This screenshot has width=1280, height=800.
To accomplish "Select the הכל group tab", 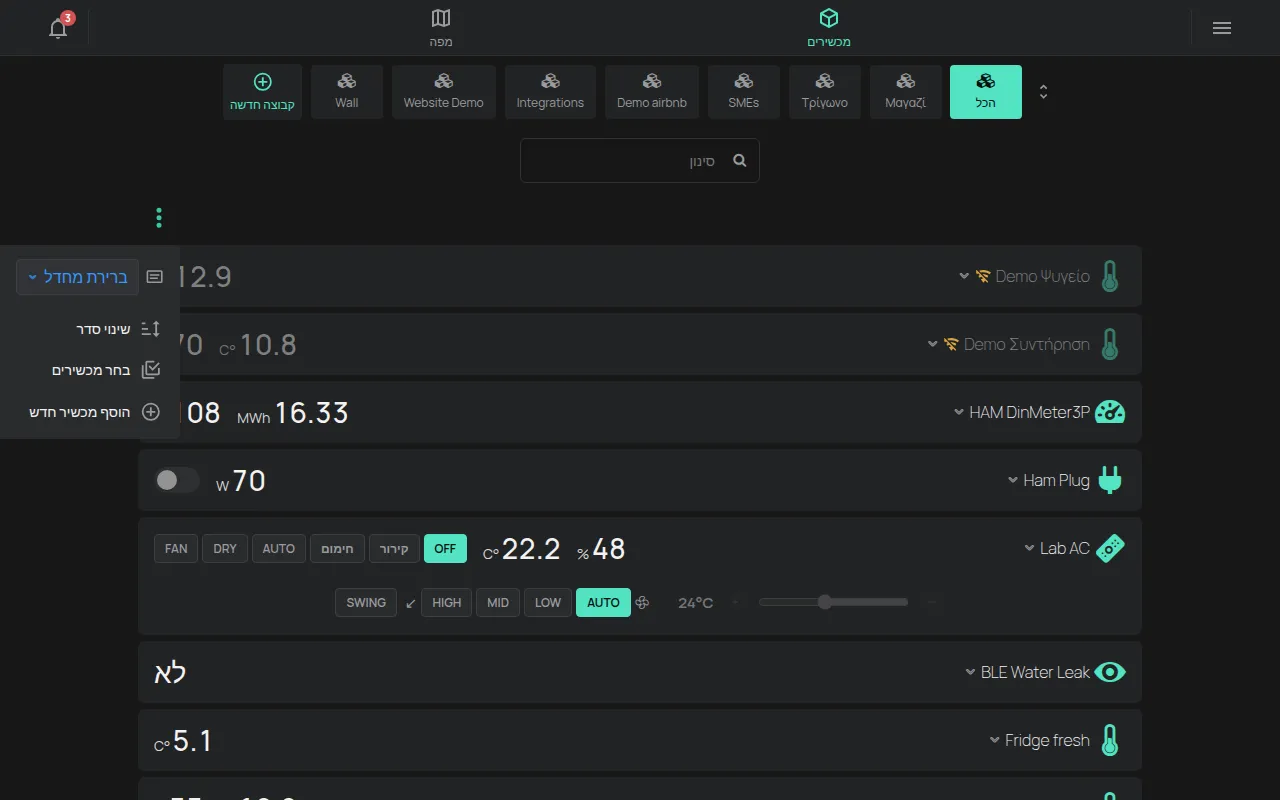I will [986, 92].
